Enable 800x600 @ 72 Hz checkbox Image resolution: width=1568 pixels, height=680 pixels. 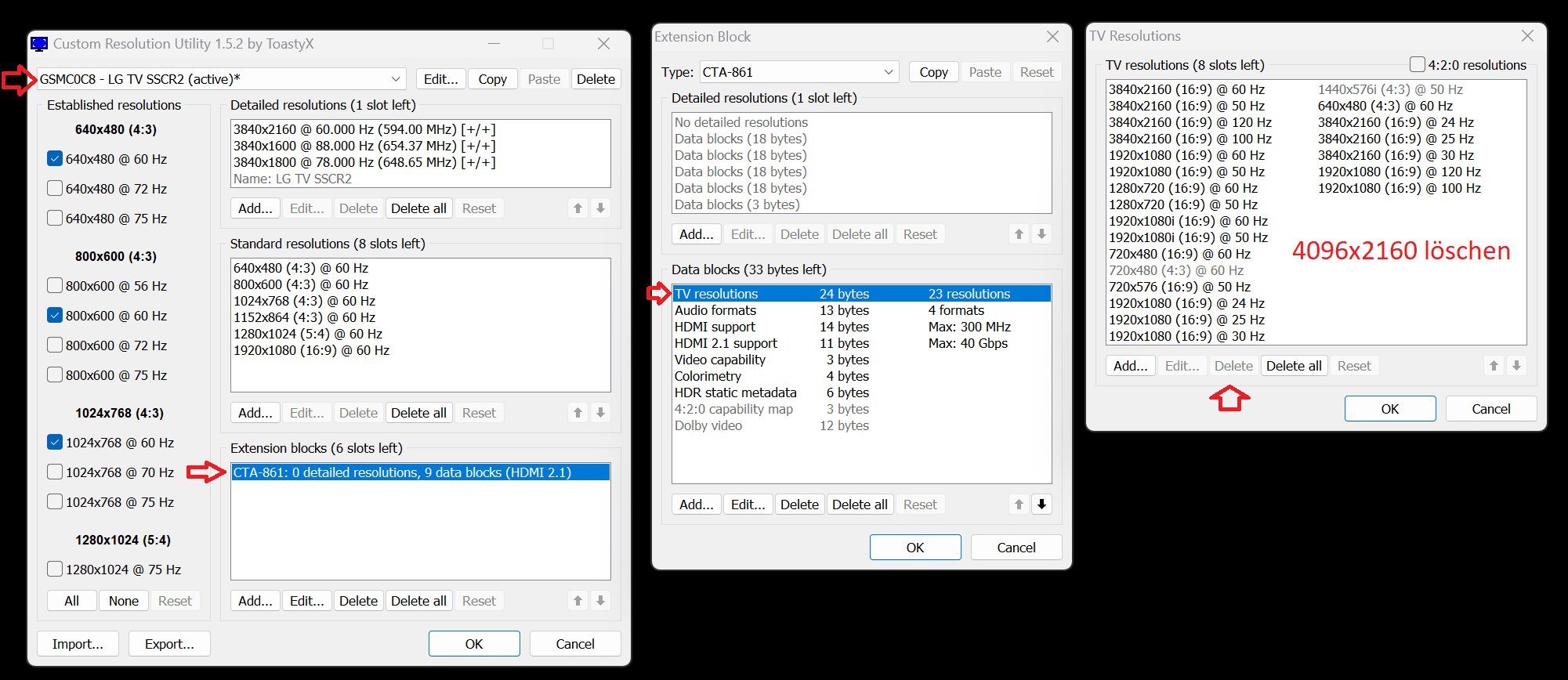tap(55, 345)
